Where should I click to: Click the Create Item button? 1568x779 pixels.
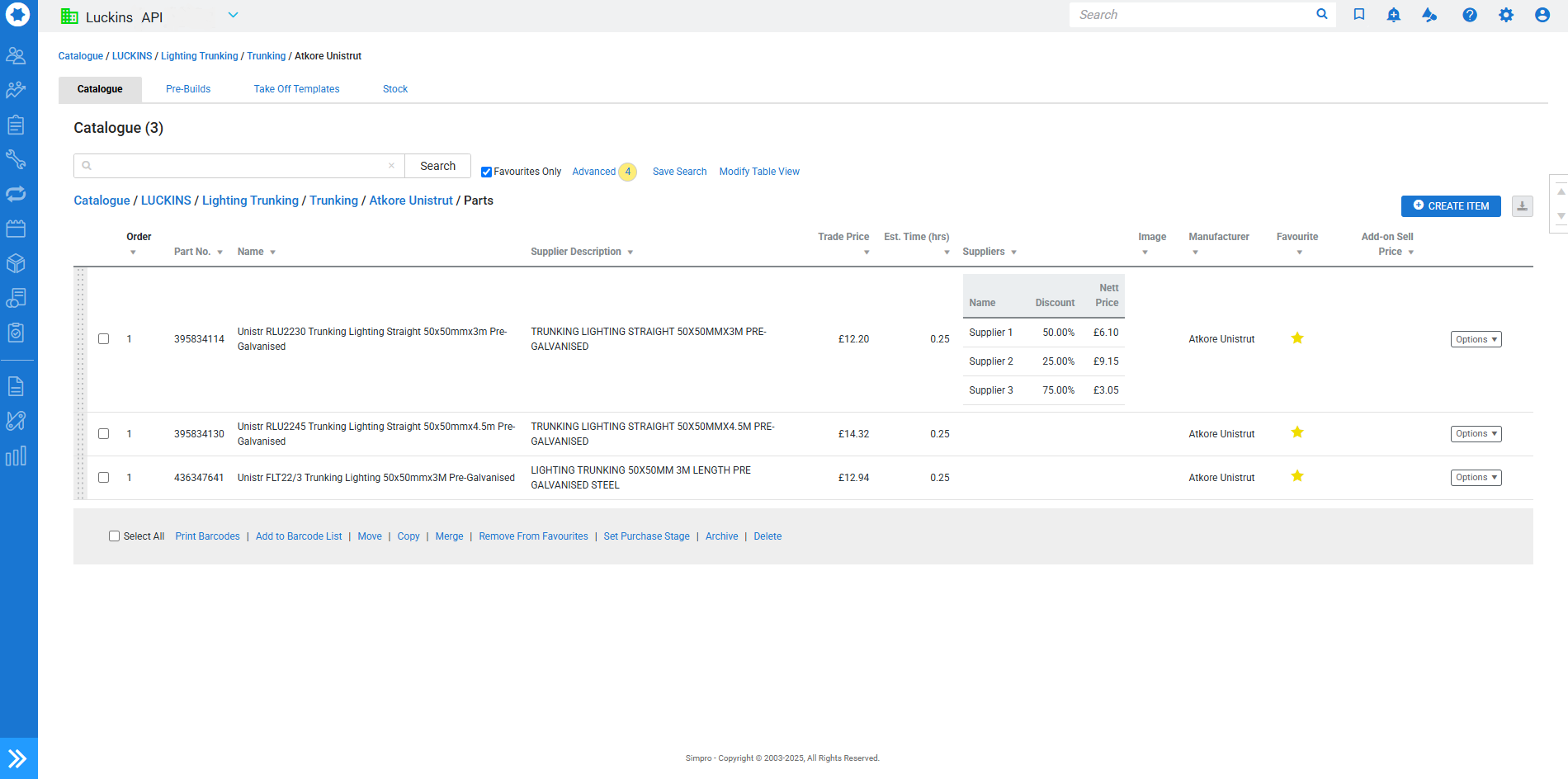tap(1450, 206)
